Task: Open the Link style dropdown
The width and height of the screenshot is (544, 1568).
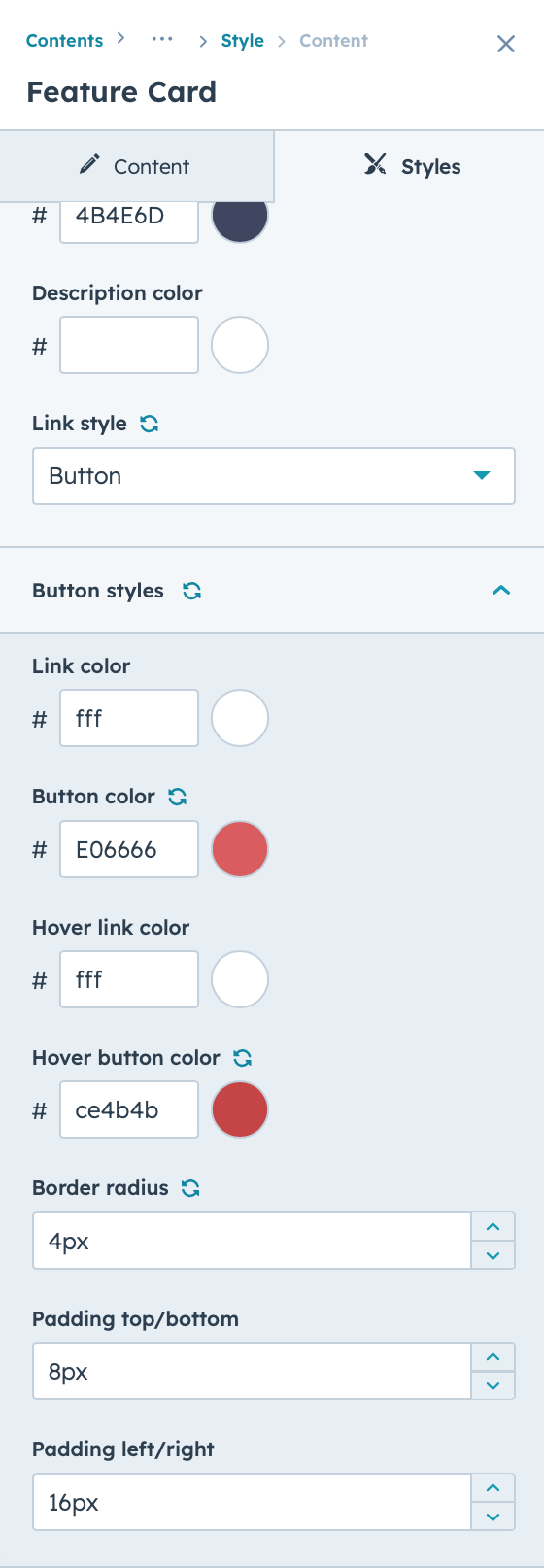Action: [274, 476]
